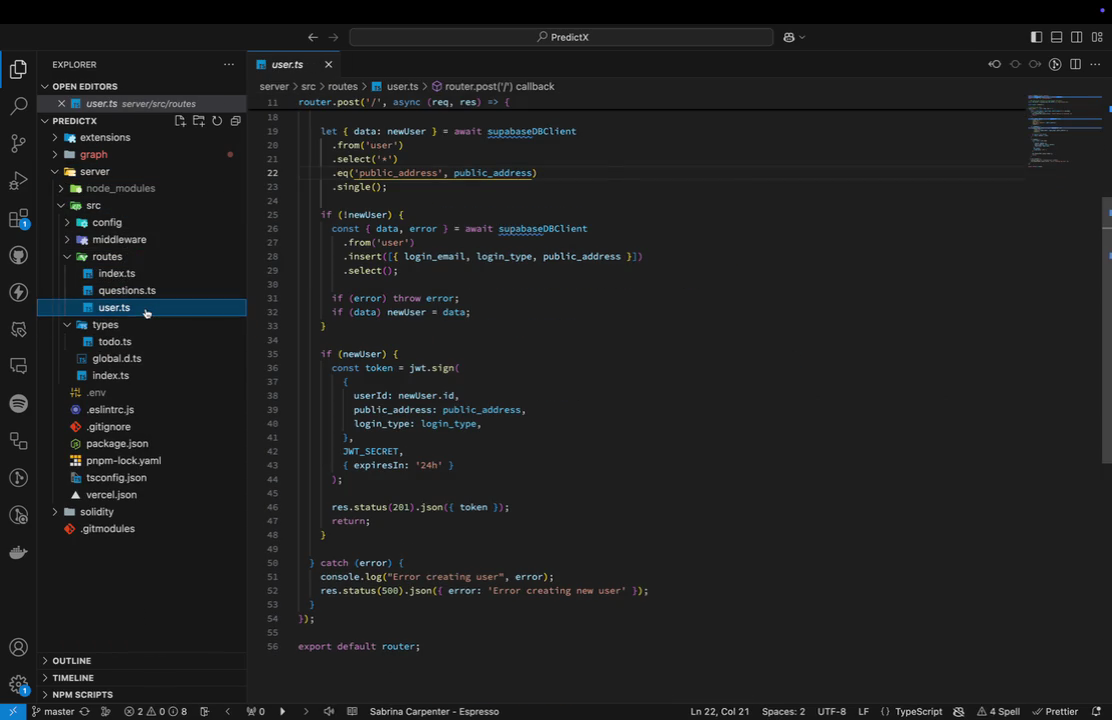Click the code minimap
This screenshot has width=1112, height=720.
coord(1064,131)
